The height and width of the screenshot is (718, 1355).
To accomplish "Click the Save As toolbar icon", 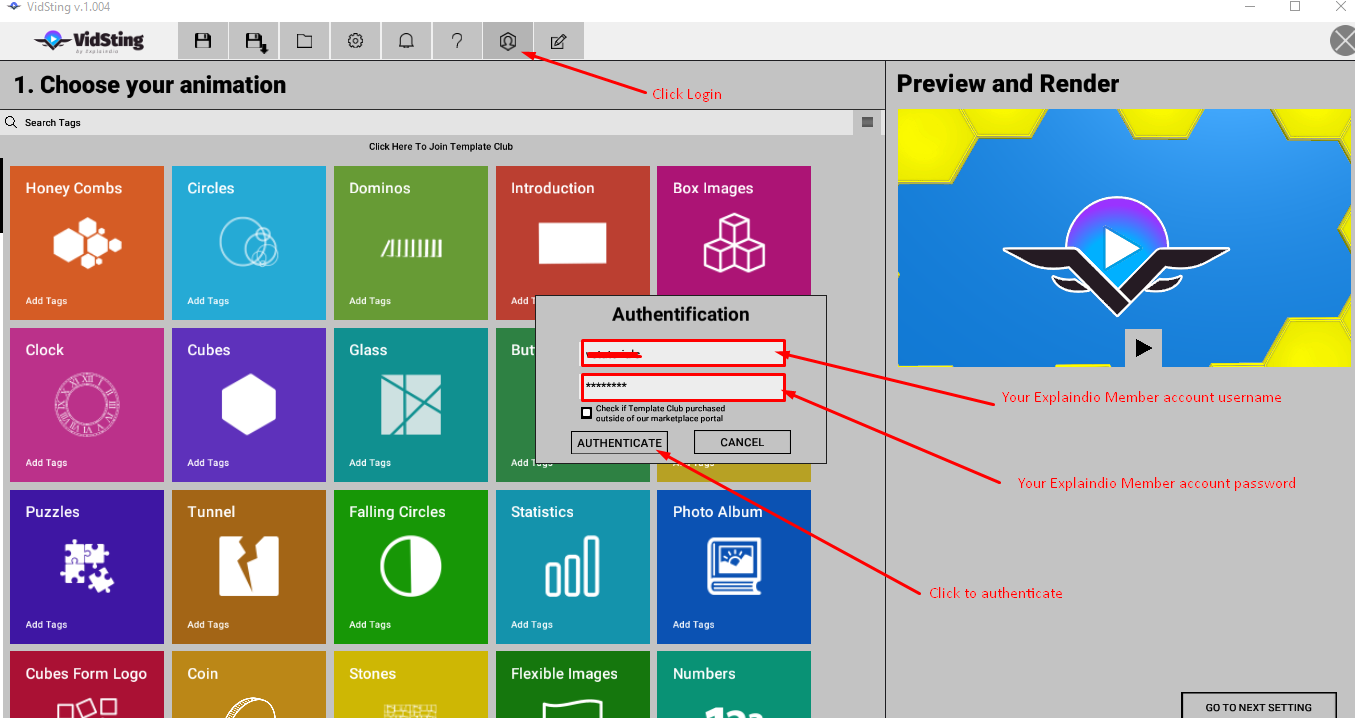I will tap(254, 41).
